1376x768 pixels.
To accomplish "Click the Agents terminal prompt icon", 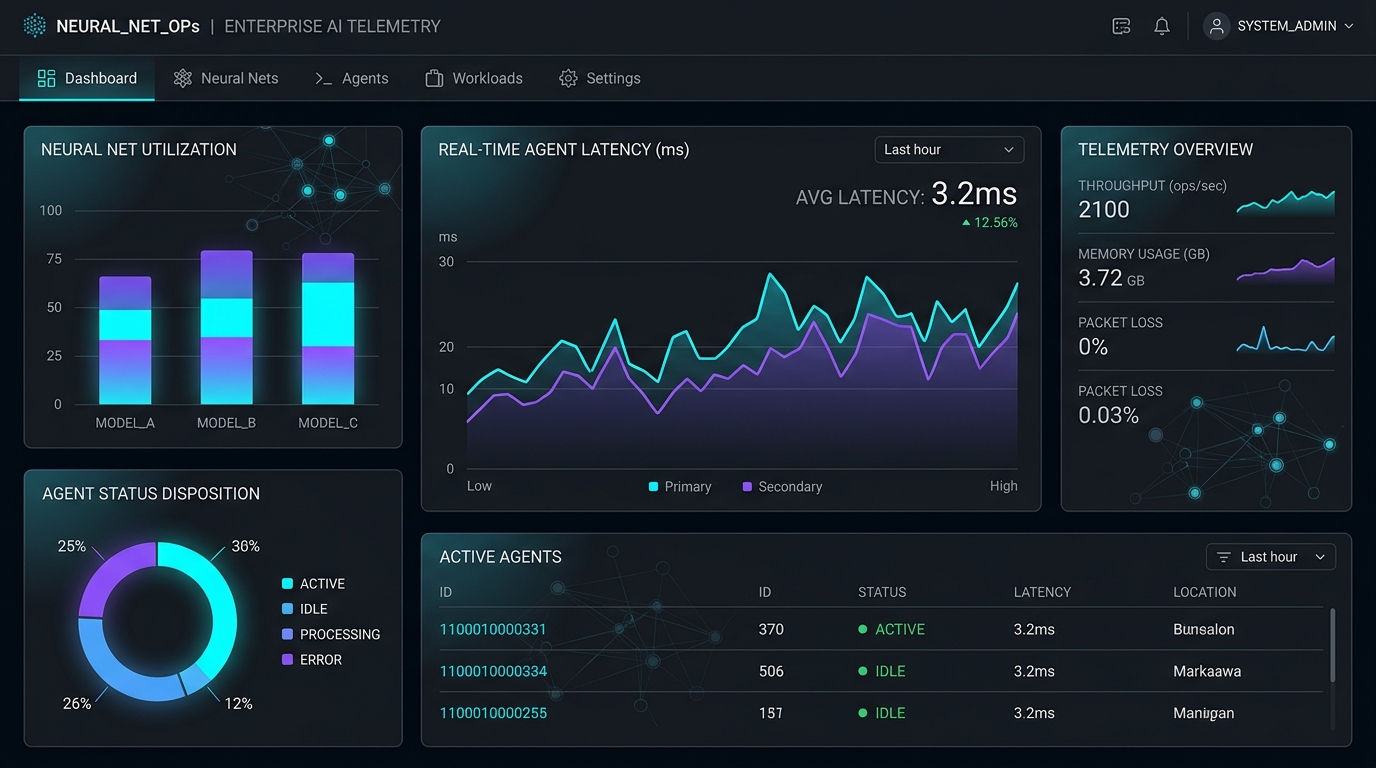I will click(x=323, y=78).
